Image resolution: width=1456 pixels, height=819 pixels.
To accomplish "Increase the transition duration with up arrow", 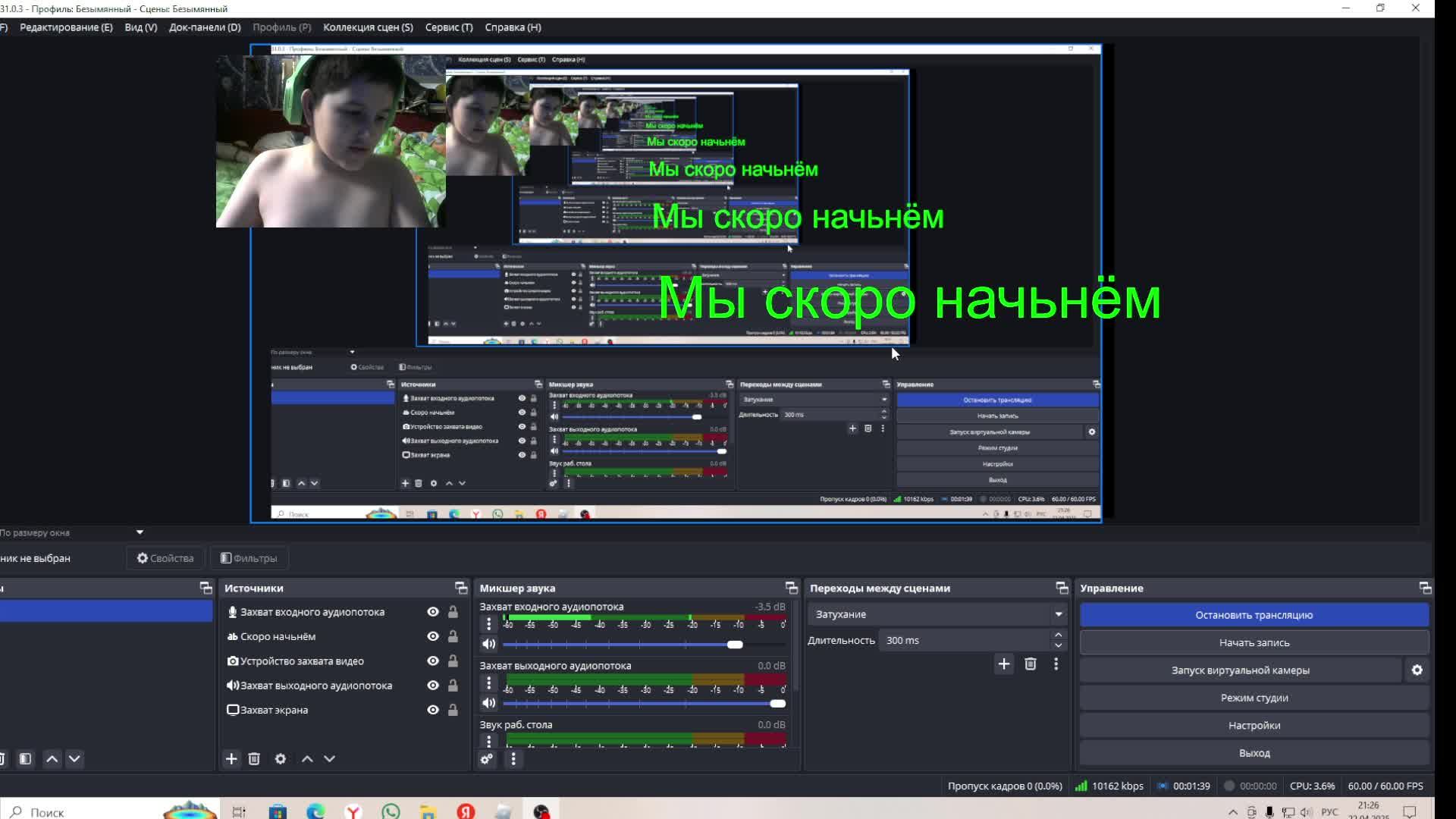I will click(x=1058, y=635).
